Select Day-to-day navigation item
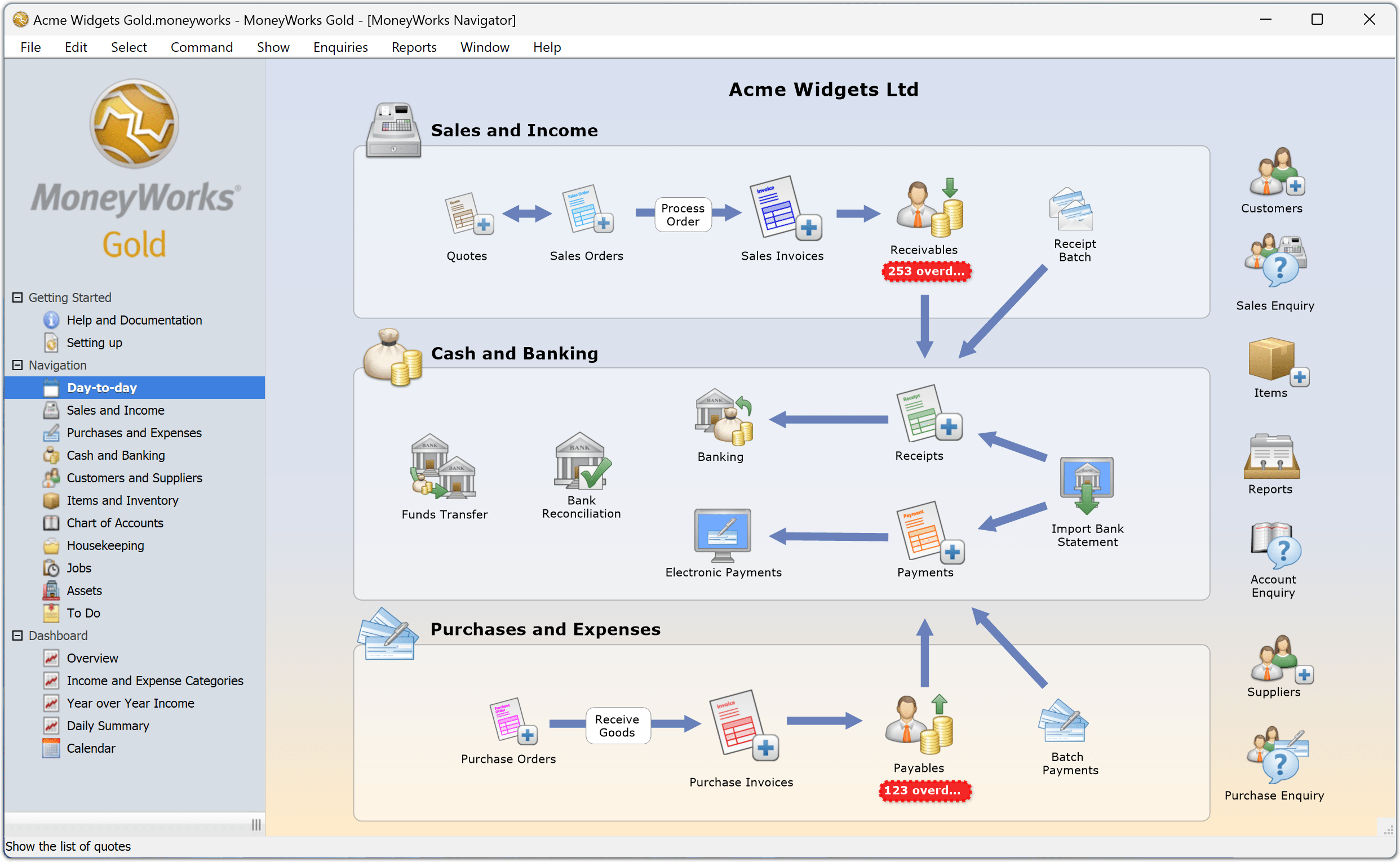The width and height of the screenshot is (1400, 862). tap(102, 388)
